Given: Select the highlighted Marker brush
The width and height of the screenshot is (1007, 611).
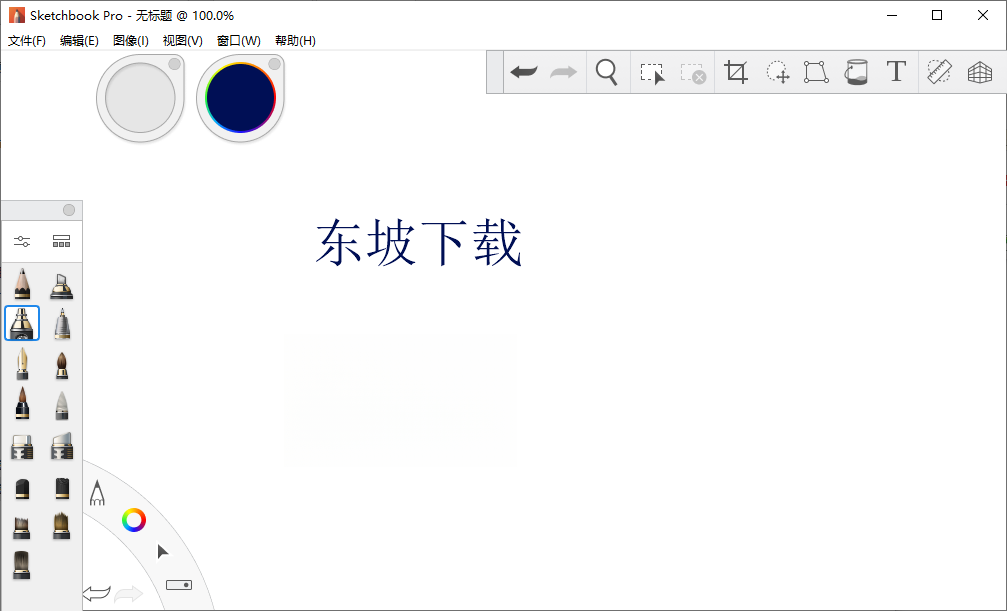Looking at the screenshot, I should [x=22, y=323].
